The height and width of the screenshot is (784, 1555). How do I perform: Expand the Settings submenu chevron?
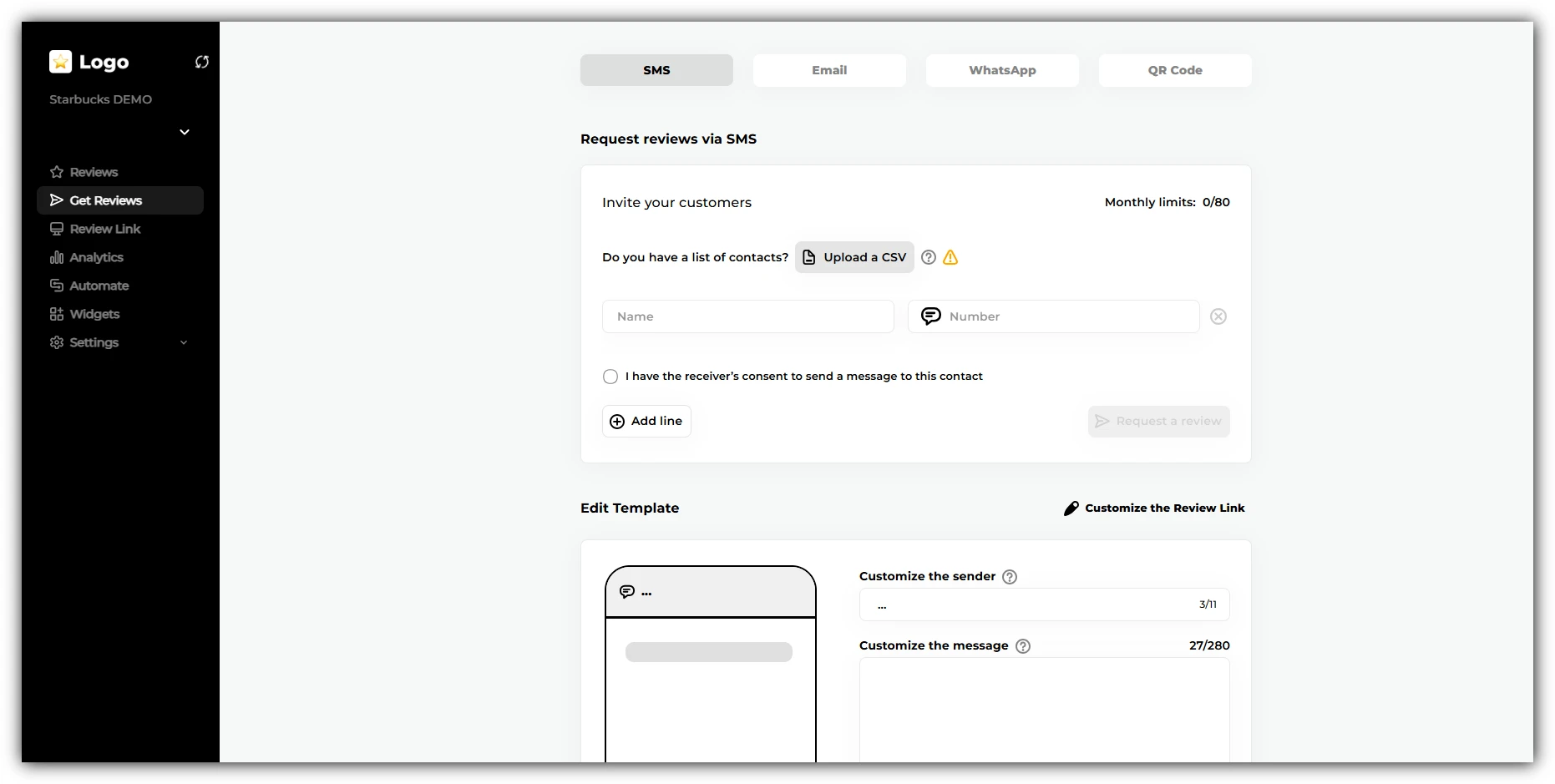(184, 342)
